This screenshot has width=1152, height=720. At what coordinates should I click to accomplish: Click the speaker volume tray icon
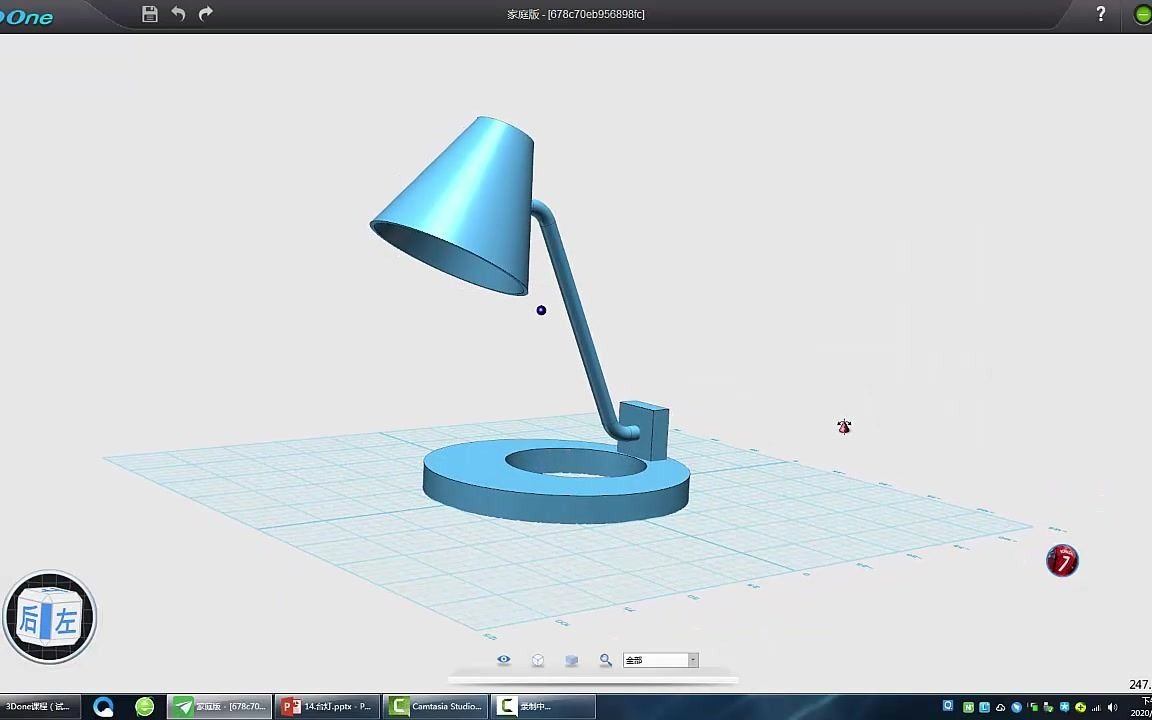[1112, 708]
